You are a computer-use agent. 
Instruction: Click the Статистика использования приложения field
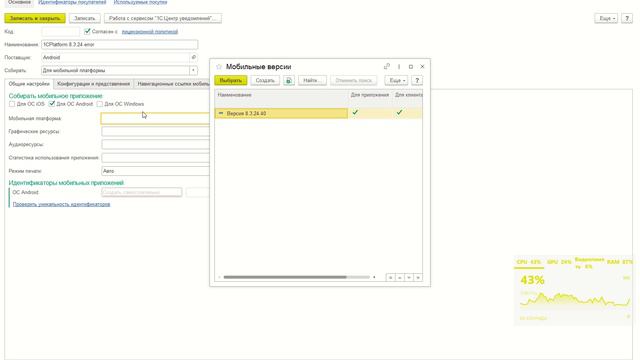[155, 158]
